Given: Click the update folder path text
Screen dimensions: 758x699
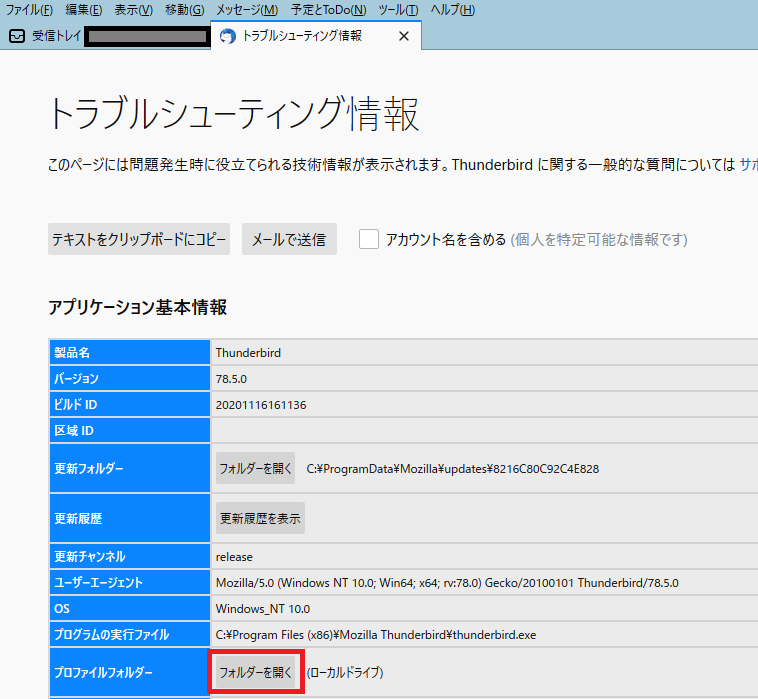Looking at the screenshot, I should [x=452, y=469].
